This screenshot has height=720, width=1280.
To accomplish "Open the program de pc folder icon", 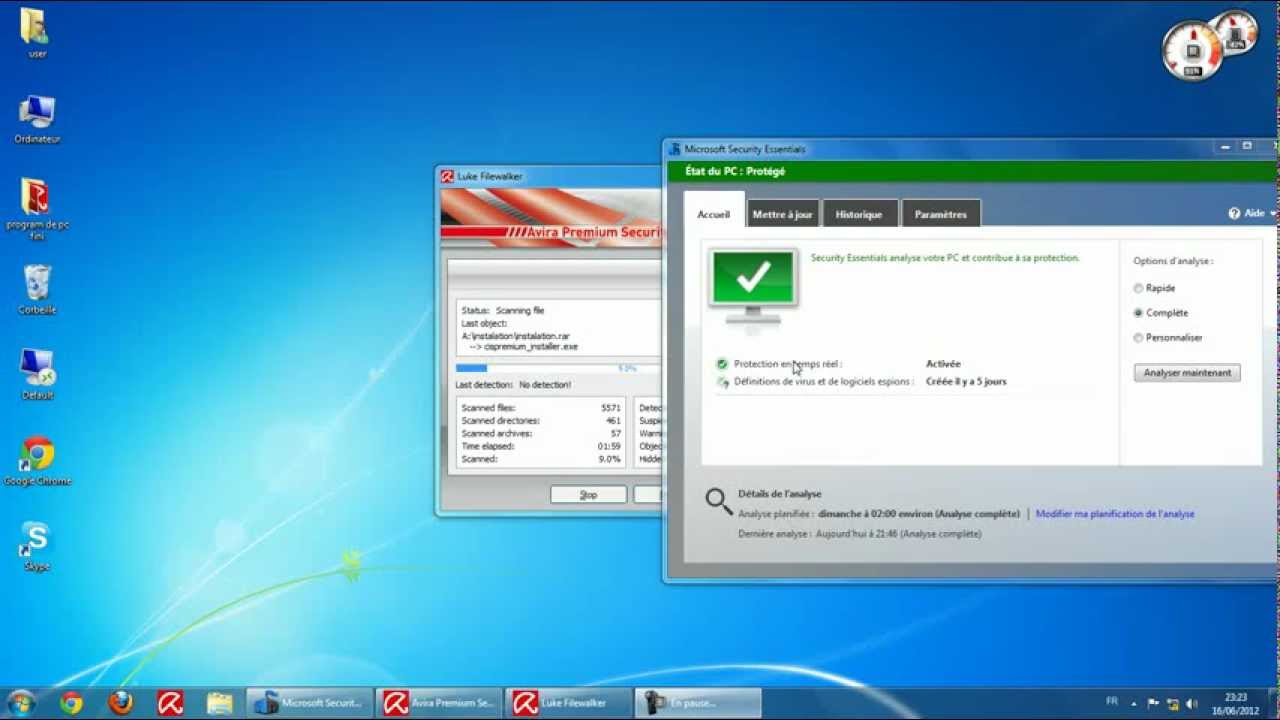I will [37, 209].
